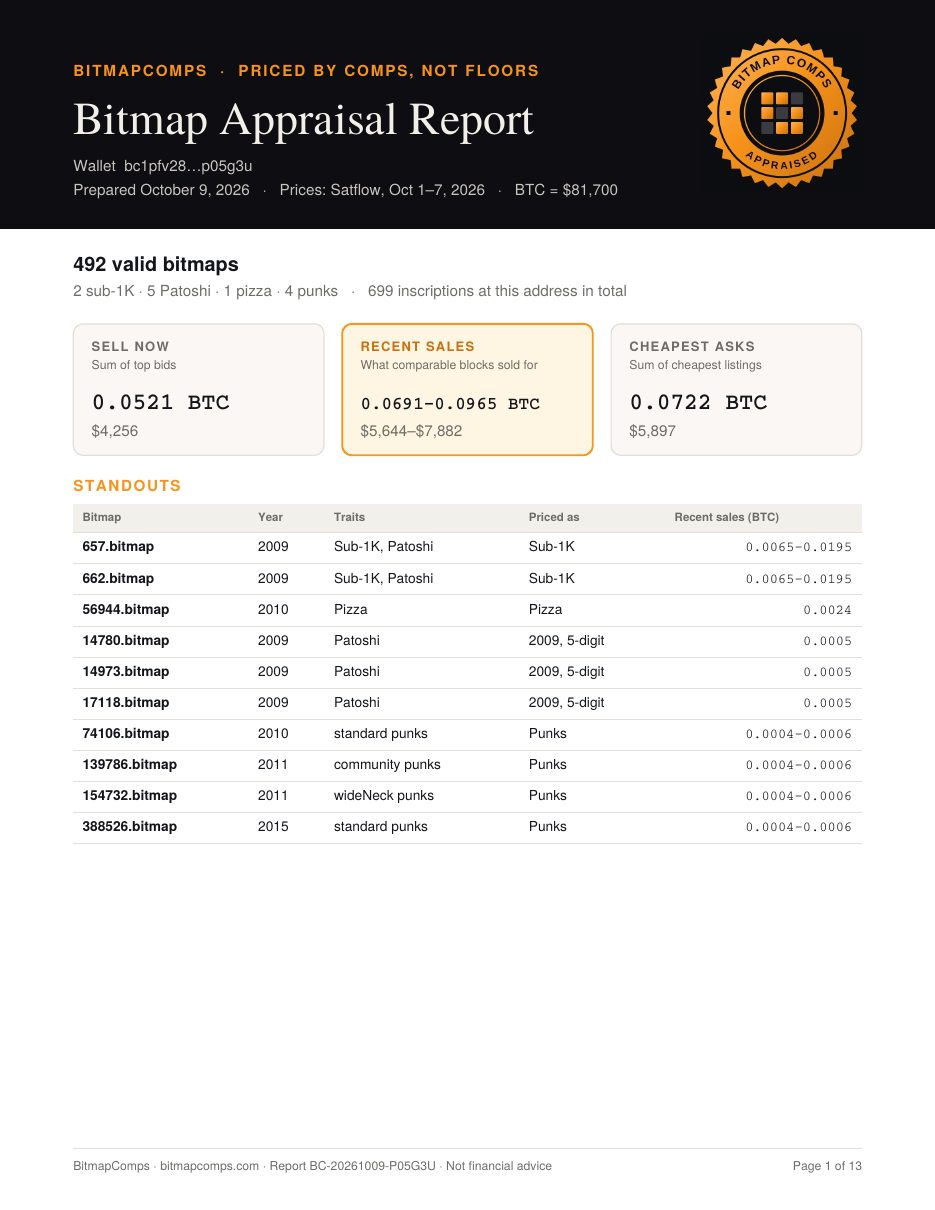The height and width of the screenshot is (1210, 935).
Task: Click 657.bitmap in the table
Action: pyautogui.click(x=118, y=547)
